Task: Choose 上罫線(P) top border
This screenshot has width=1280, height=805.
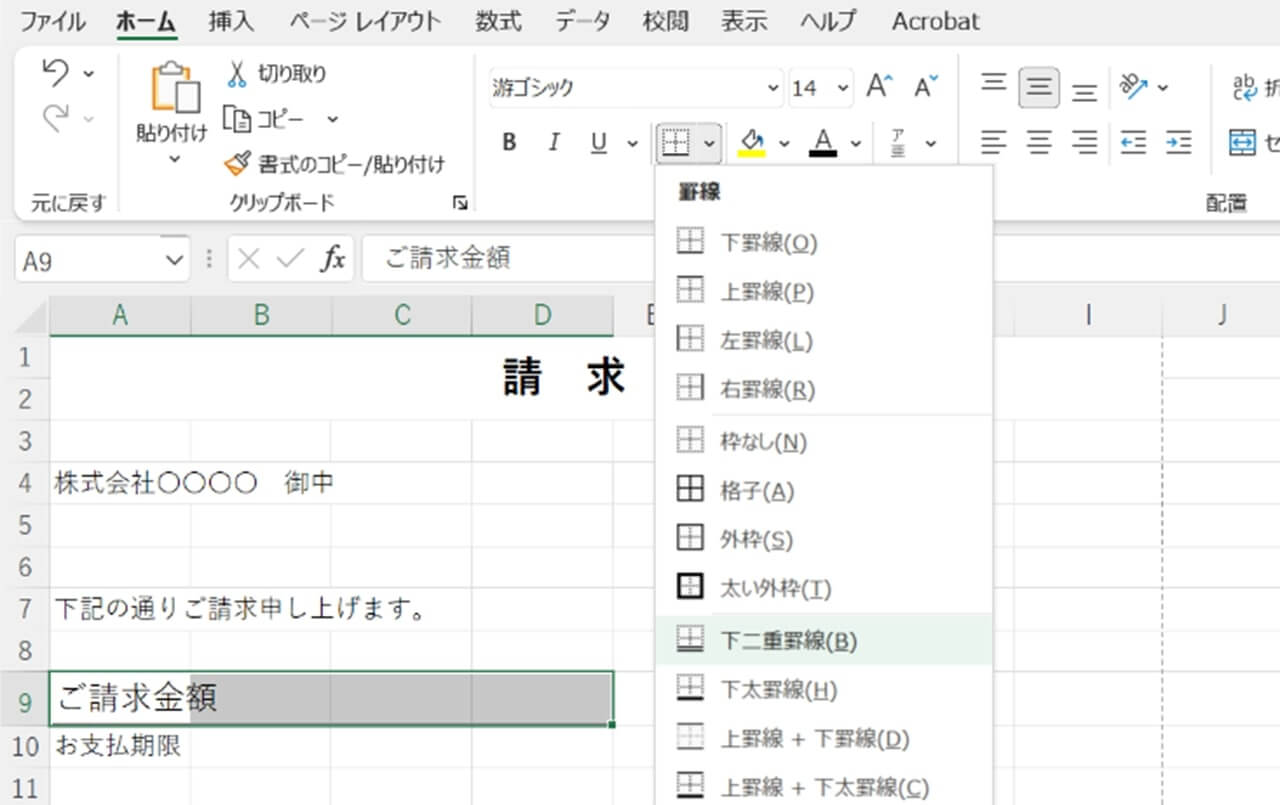Action: coord(824,291)
